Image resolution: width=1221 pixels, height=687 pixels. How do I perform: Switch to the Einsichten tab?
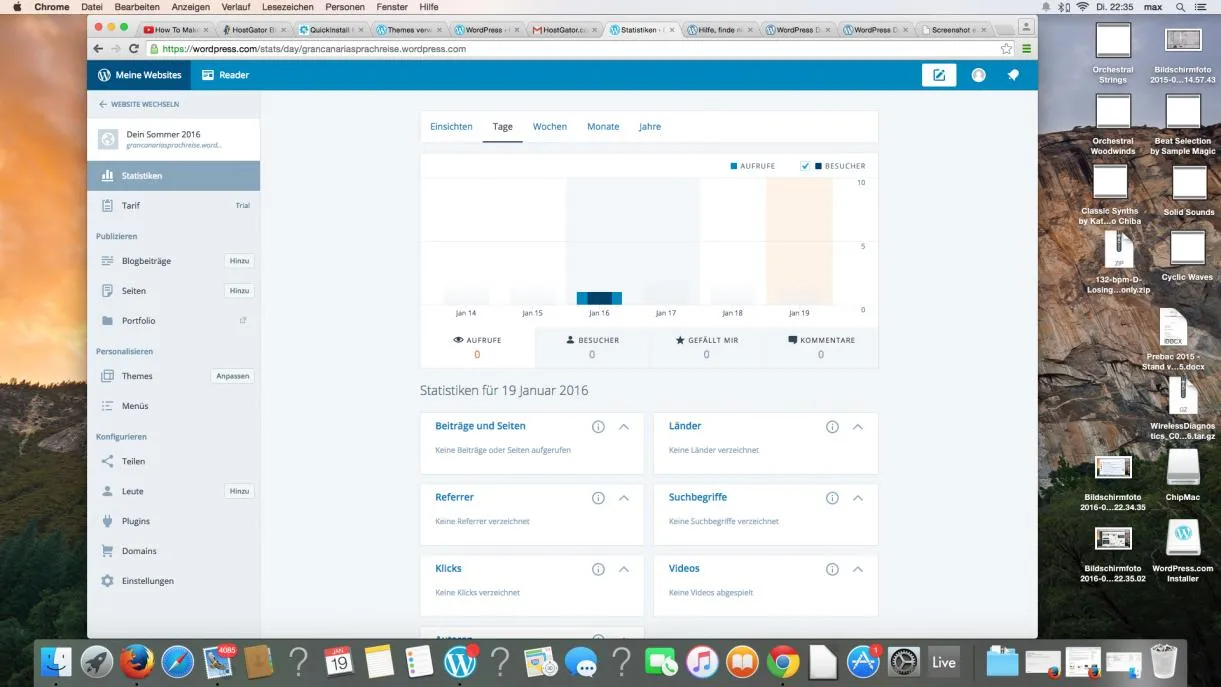click(451, 127)
